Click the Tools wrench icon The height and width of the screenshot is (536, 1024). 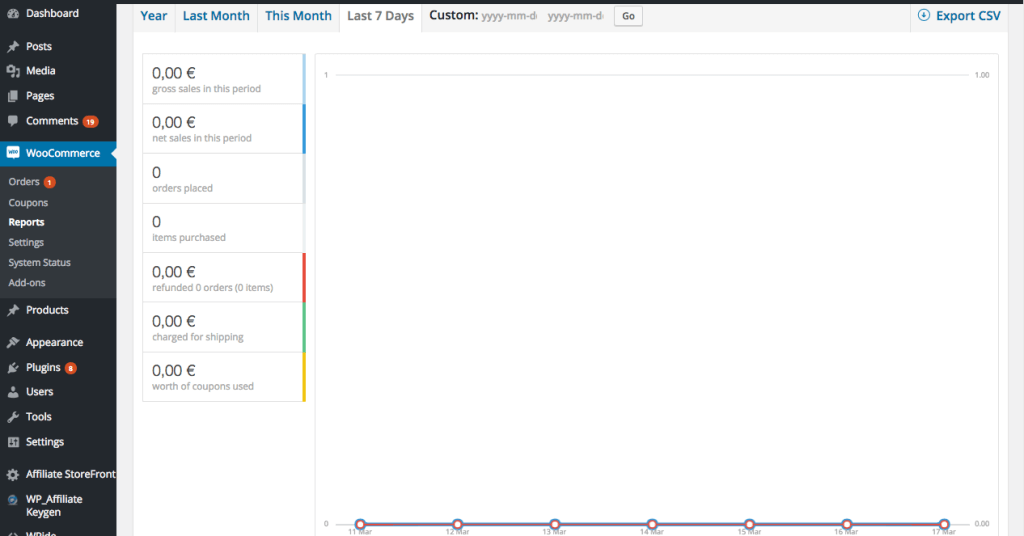tap(13, 417)
